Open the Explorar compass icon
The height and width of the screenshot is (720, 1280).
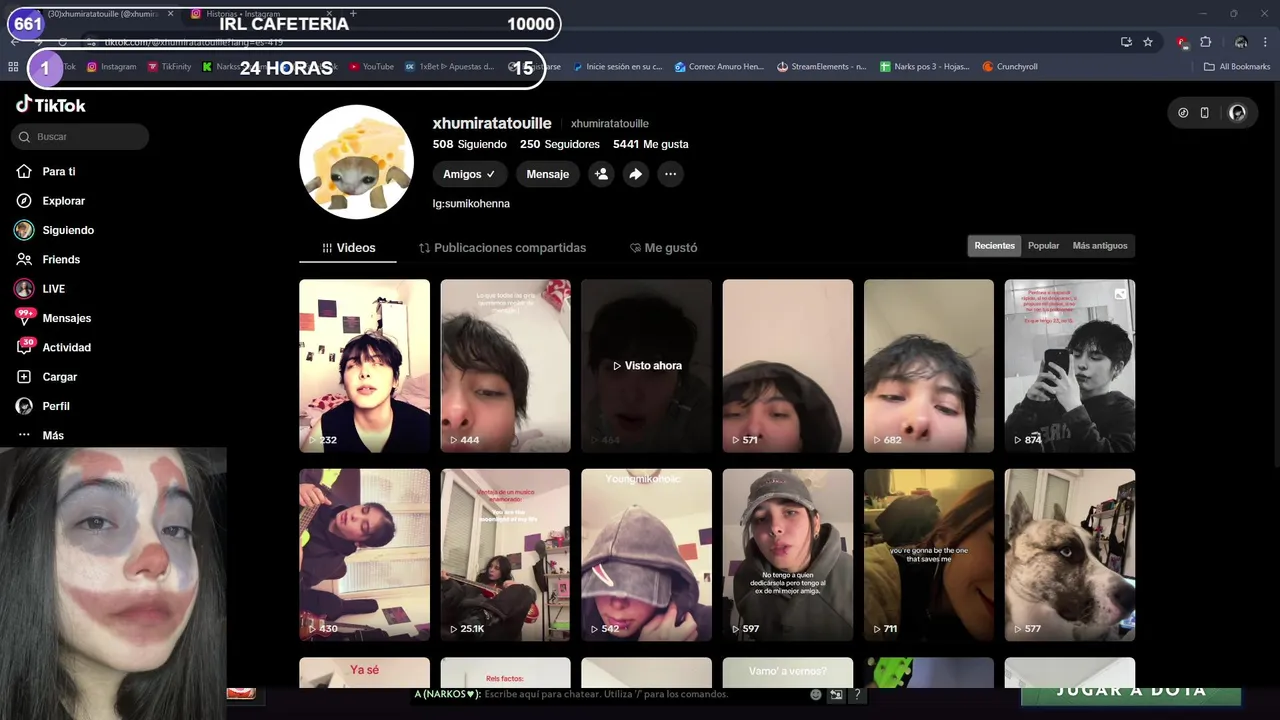24,201
